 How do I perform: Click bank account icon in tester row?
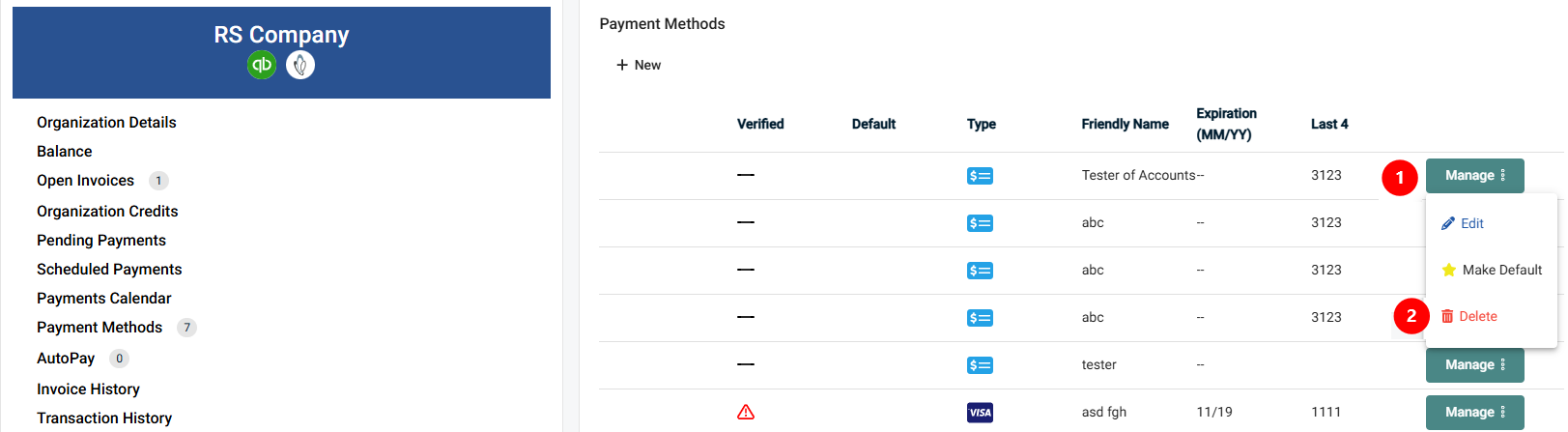click(x=980, y=365)
